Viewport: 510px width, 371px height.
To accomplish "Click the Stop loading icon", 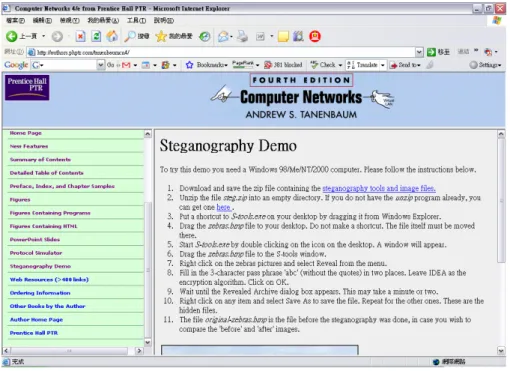I will click(80, 36).
